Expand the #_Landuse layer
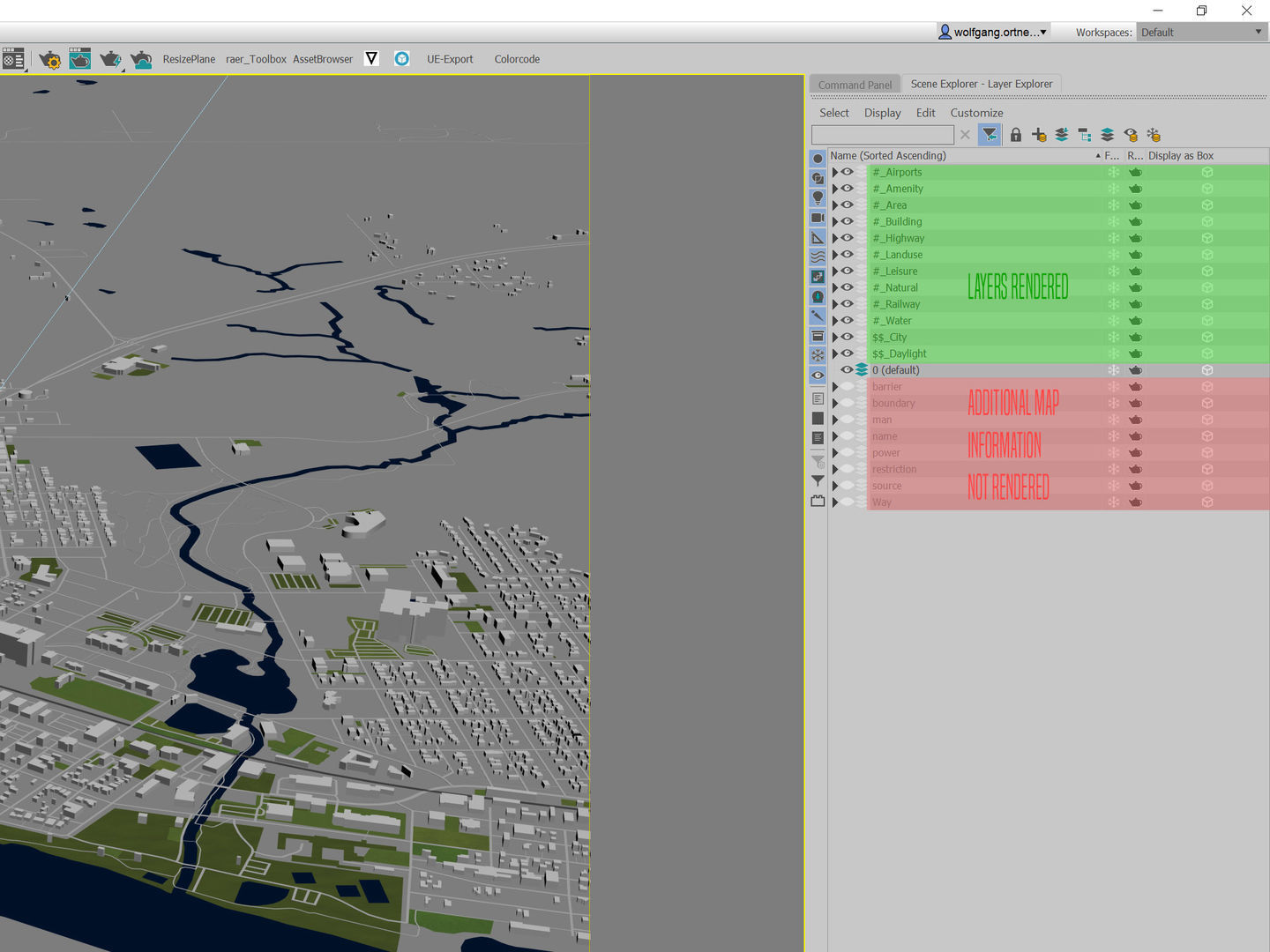 tap(834, 255)
